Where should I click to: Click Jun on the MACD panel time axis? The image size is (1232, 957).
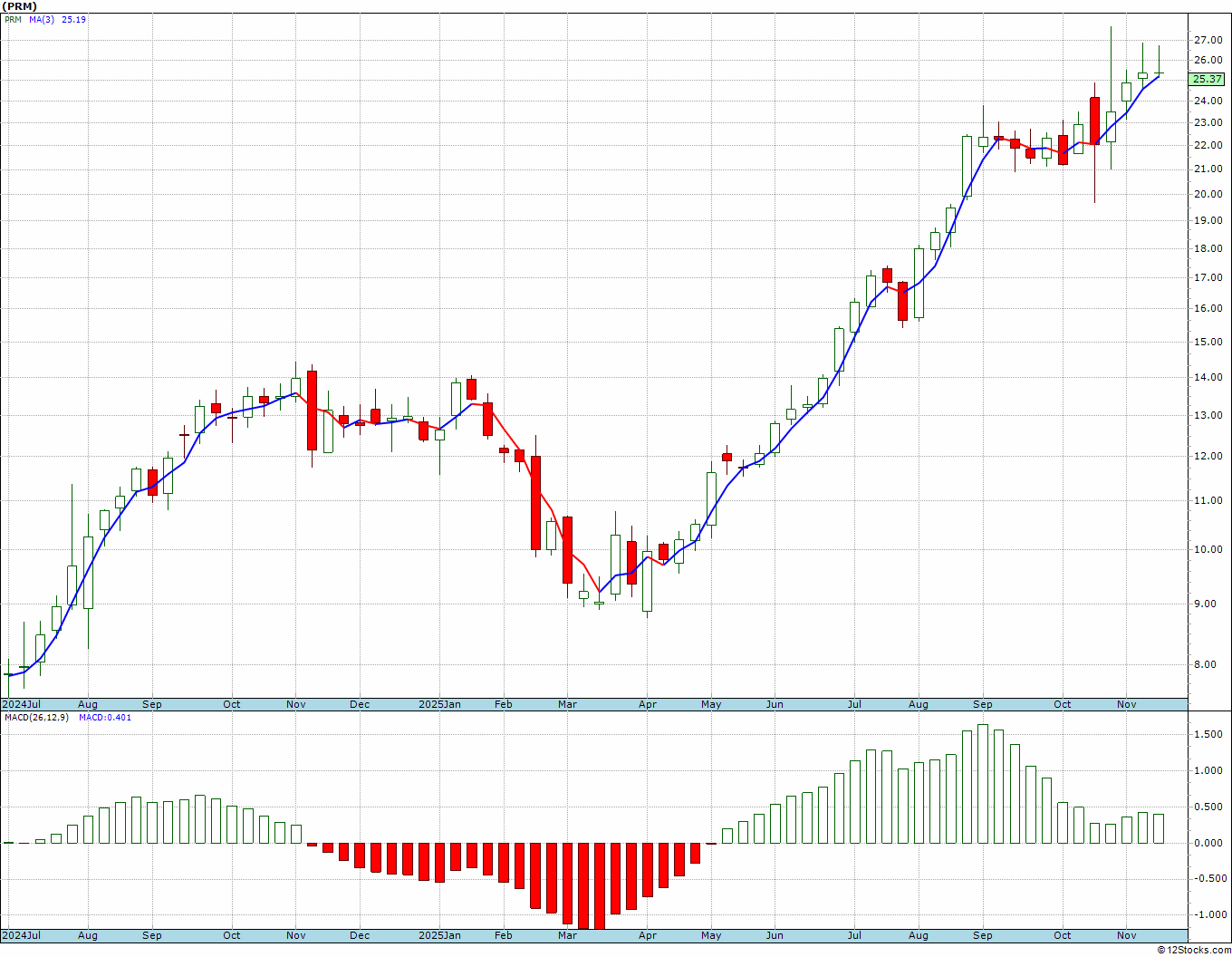pos(775,935)
